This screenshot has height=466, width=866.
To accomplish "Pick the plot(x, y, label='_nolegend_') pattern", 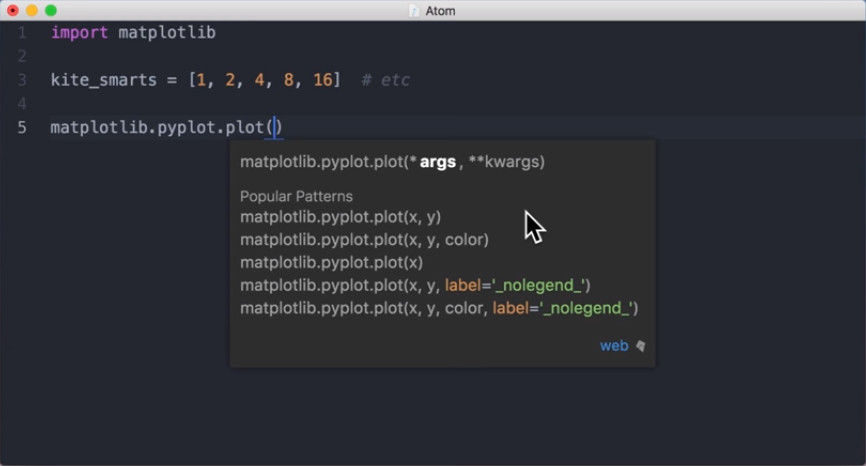I will 415,285.
